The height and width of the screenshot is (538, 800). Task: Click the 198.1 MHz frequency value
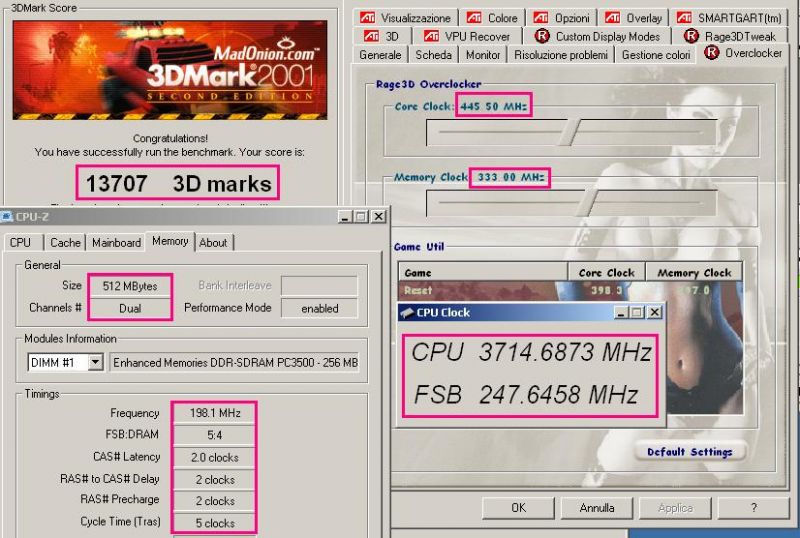tap(215, 412)
